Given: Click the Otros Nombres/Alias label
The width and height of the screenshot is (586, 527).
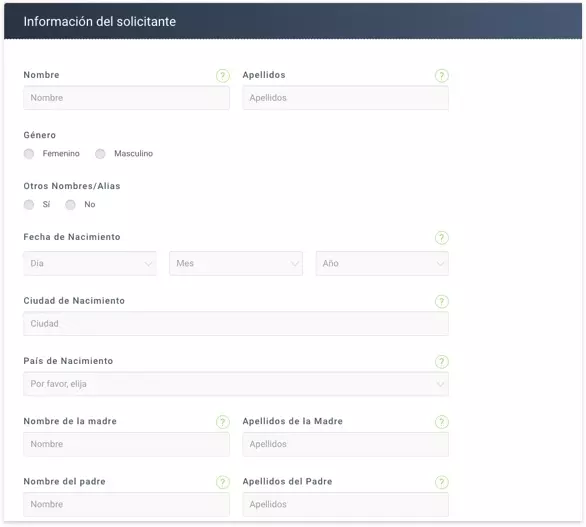Looking at the screenshot, I should pyautogui.click(x=72, y=186).
